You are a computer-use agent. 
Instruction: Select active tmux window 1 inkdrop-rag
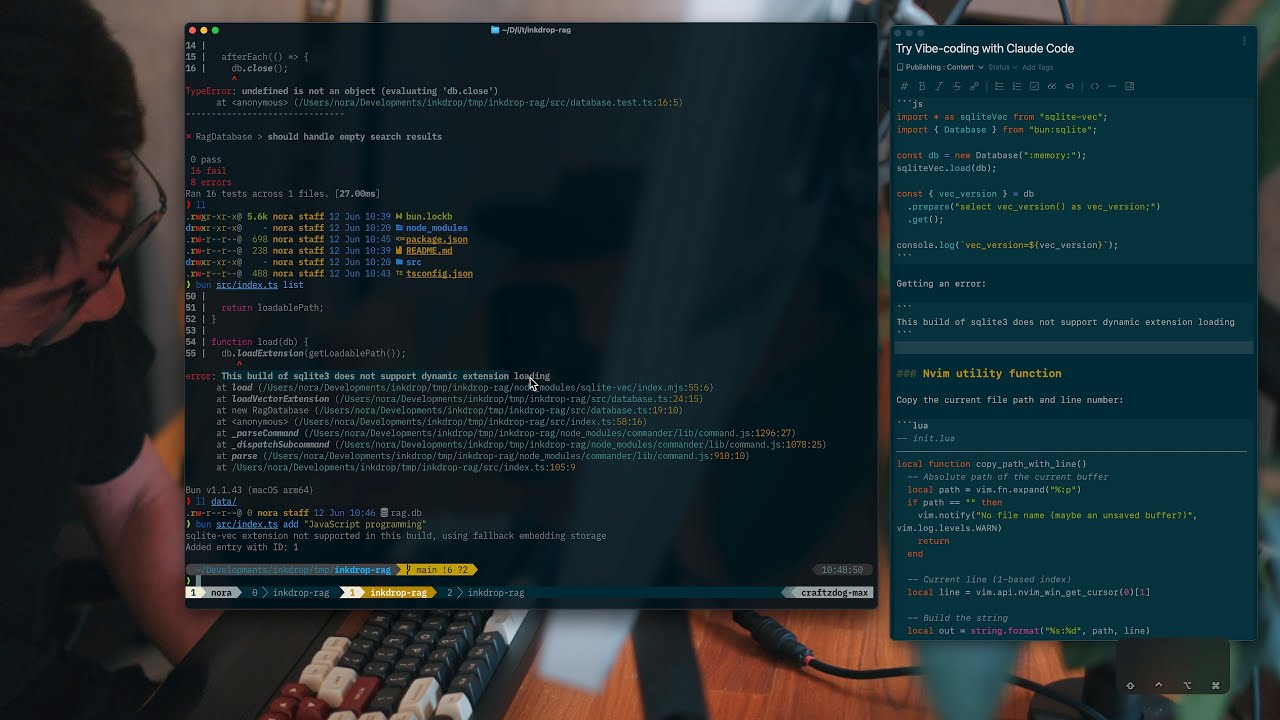pos(388,593)
